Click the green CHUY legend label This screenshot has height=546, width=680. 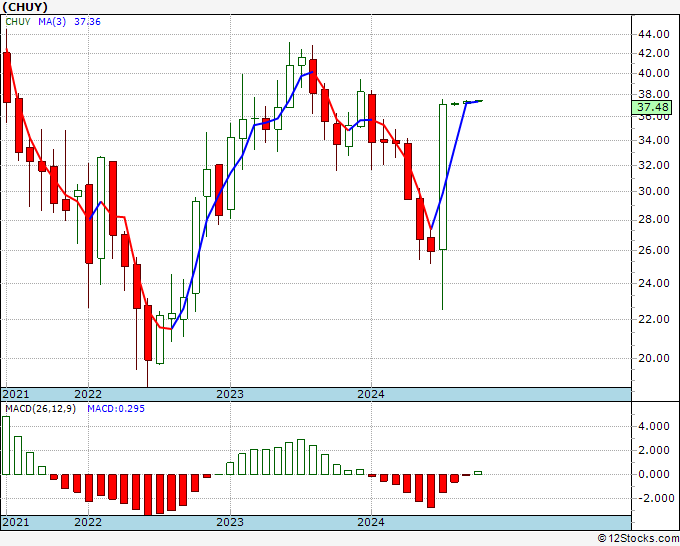tap(18, 22)
